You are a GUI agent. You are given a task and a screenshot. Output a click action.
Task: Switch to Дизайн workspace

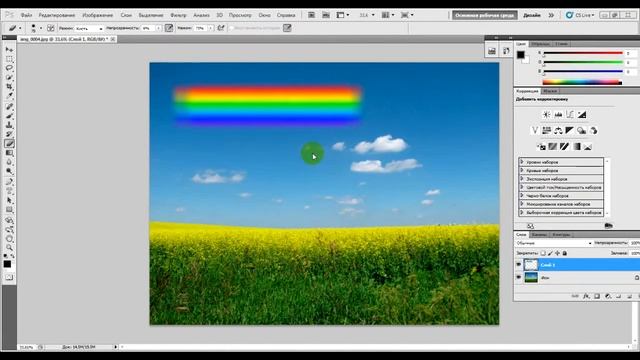[532, 15]
